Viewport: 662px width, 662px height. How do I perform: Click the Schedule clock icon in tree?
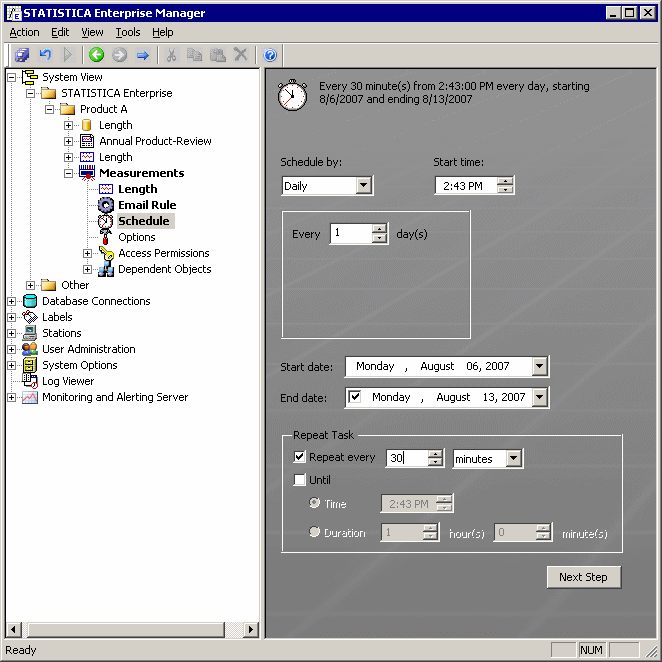[106, 221]
